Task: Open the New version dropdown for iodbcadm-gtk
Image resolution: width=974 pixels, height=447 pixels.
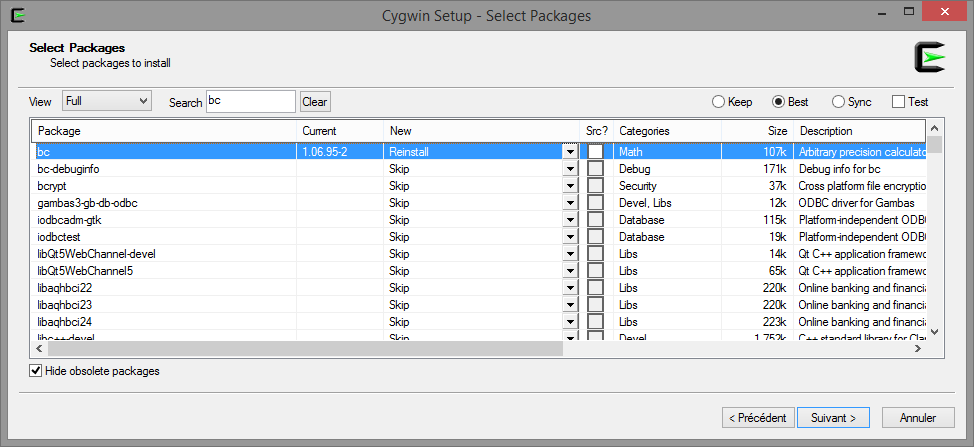Action: [570, 220]
